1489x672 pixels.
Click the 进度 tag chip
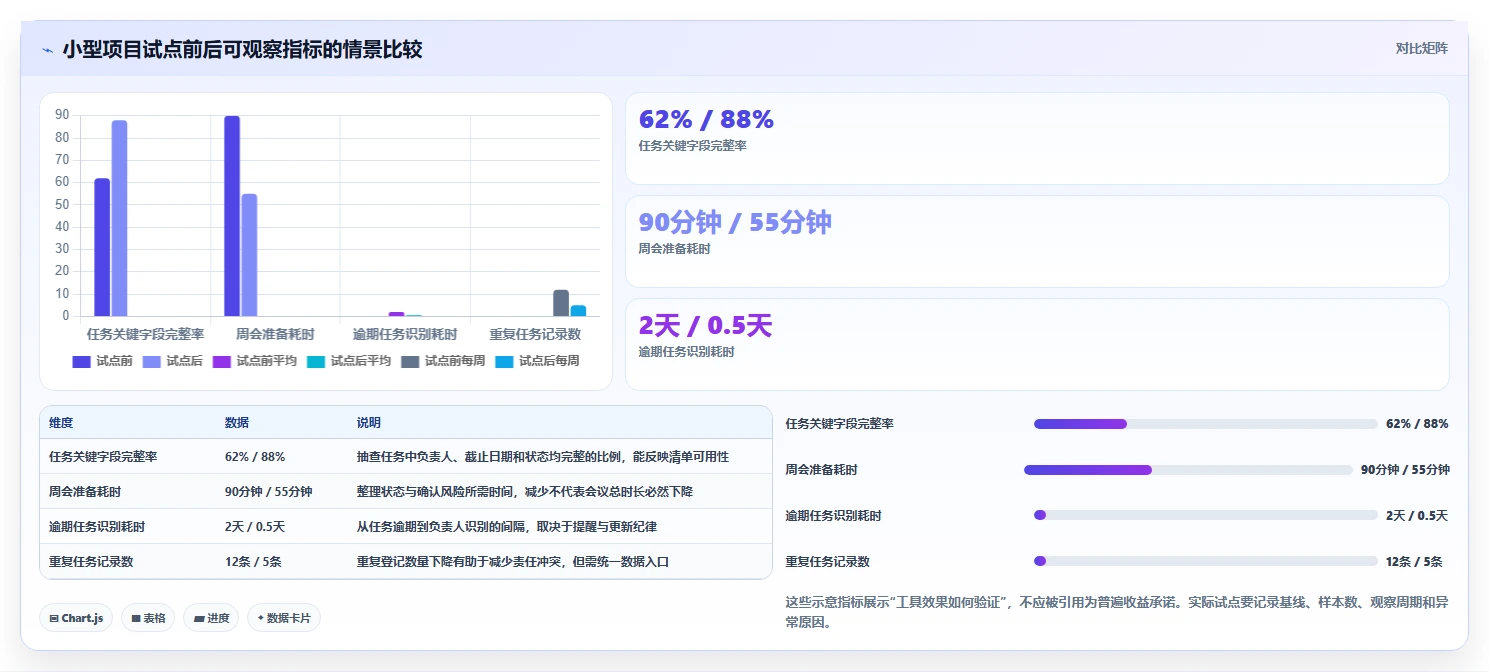click(212, 618)
